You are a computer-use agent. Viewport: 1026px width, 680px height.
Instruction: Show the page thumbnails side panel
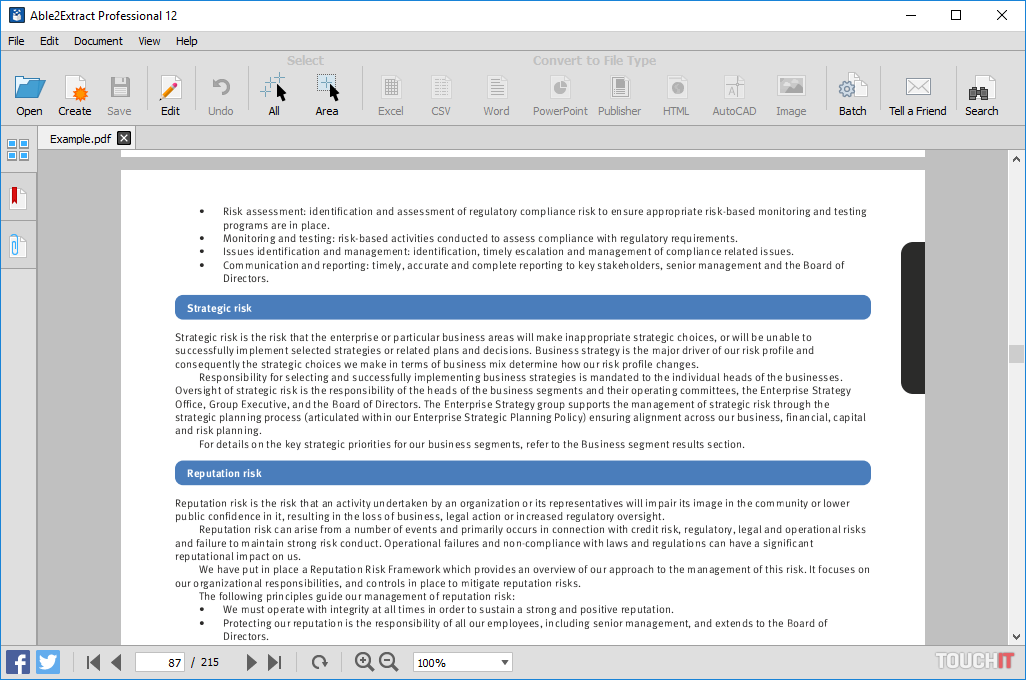18,150
